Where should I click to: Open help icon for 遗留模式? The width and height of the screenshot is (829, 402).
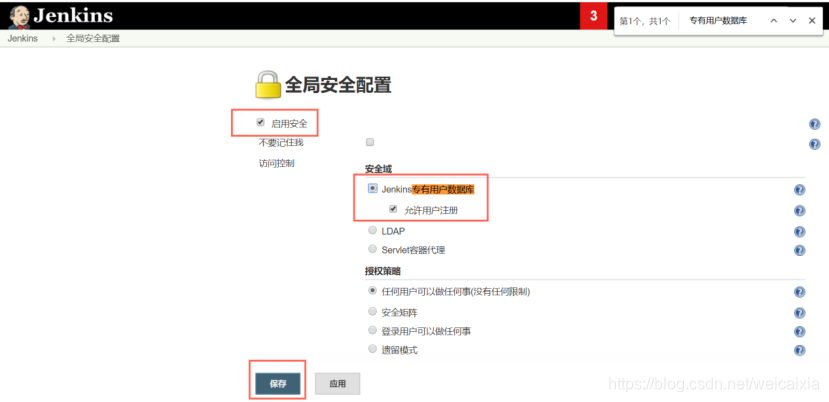pos(800,350)
